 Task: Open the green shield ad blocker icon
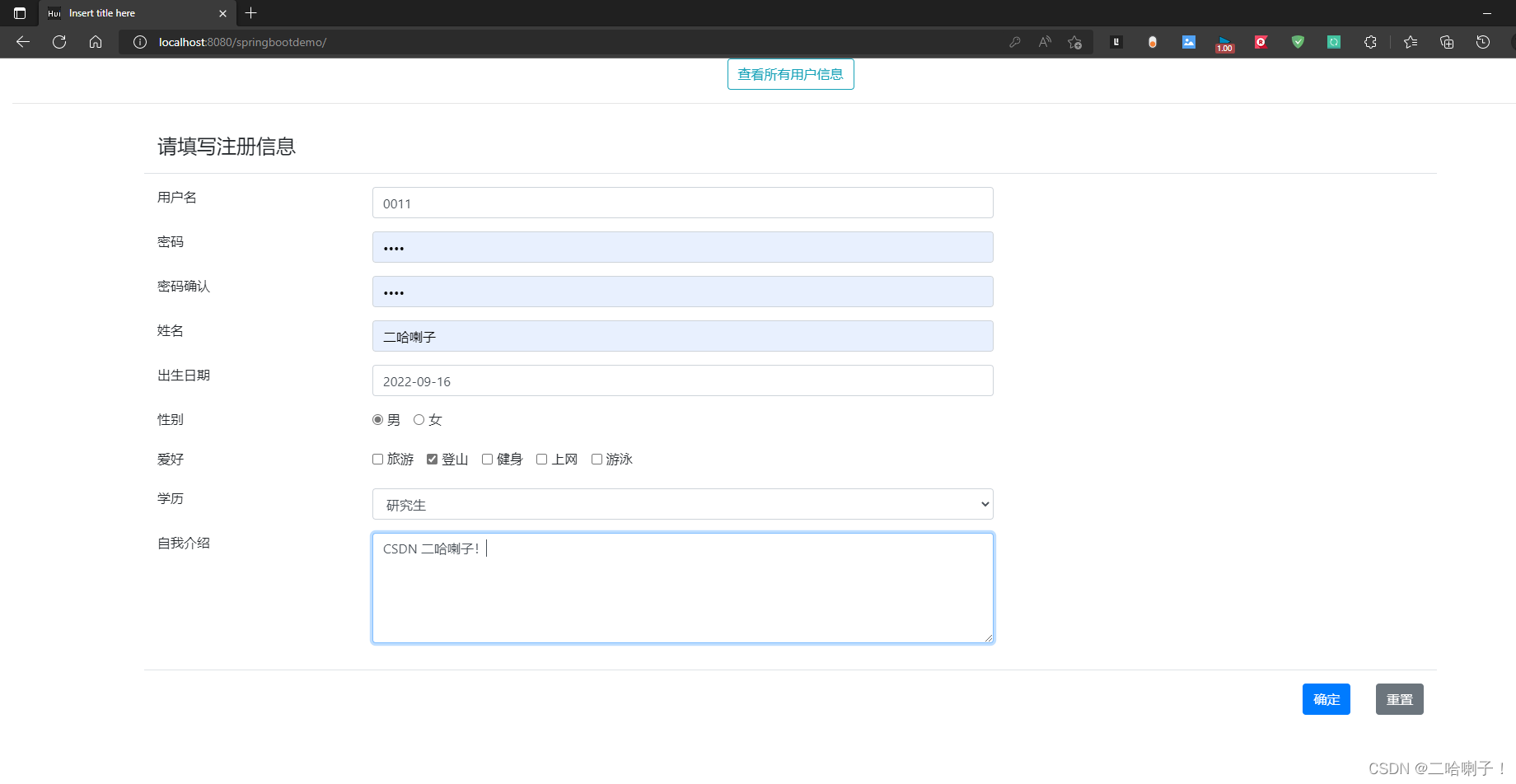click(1298, 42)
